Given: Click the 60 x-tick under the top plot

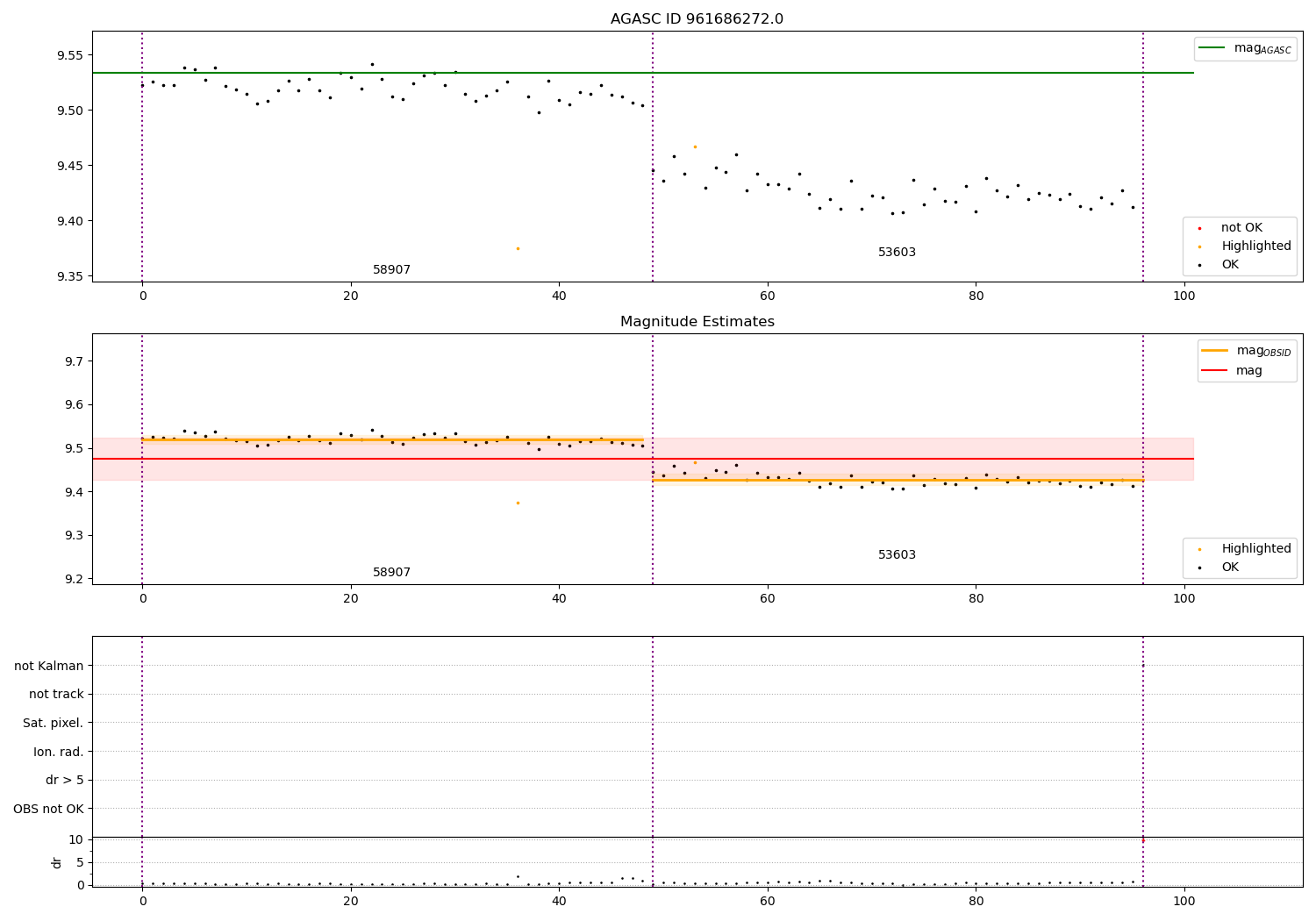Looking at the screenshot, I should tap(768, 296).
